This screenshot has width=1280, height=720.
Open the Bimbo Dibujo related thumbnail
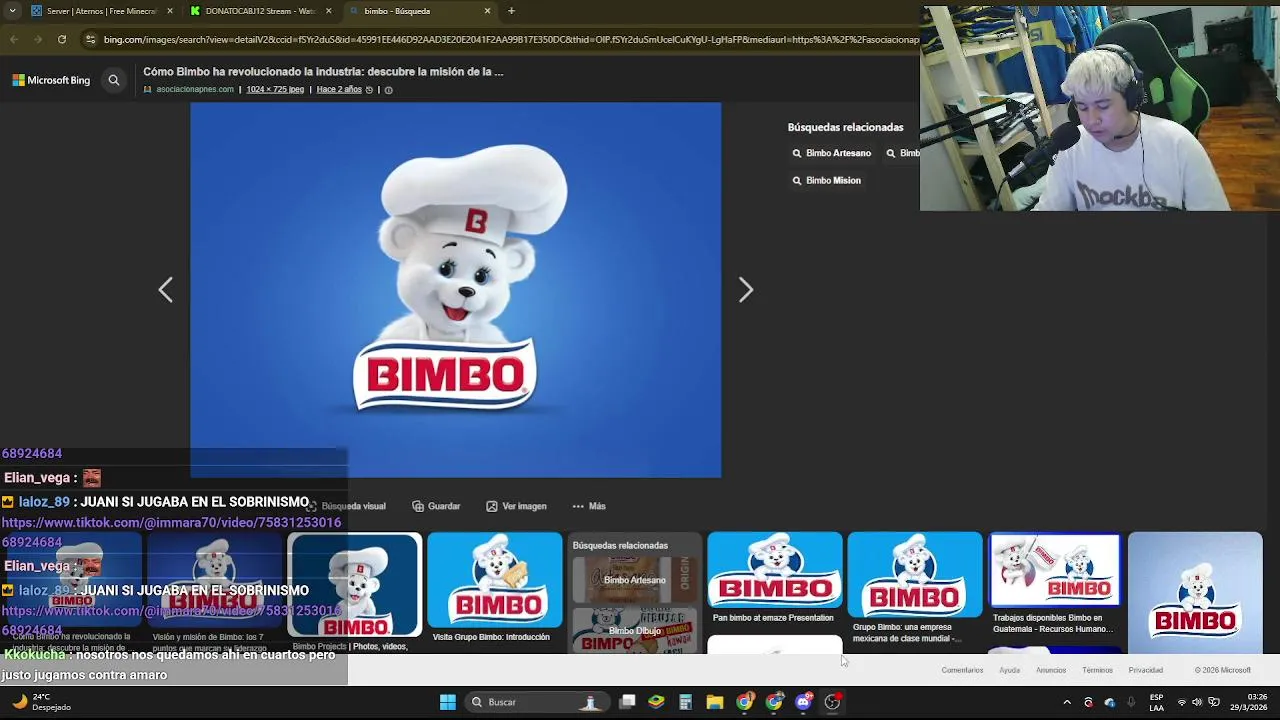pyautogui.click(x=634, y=630)
